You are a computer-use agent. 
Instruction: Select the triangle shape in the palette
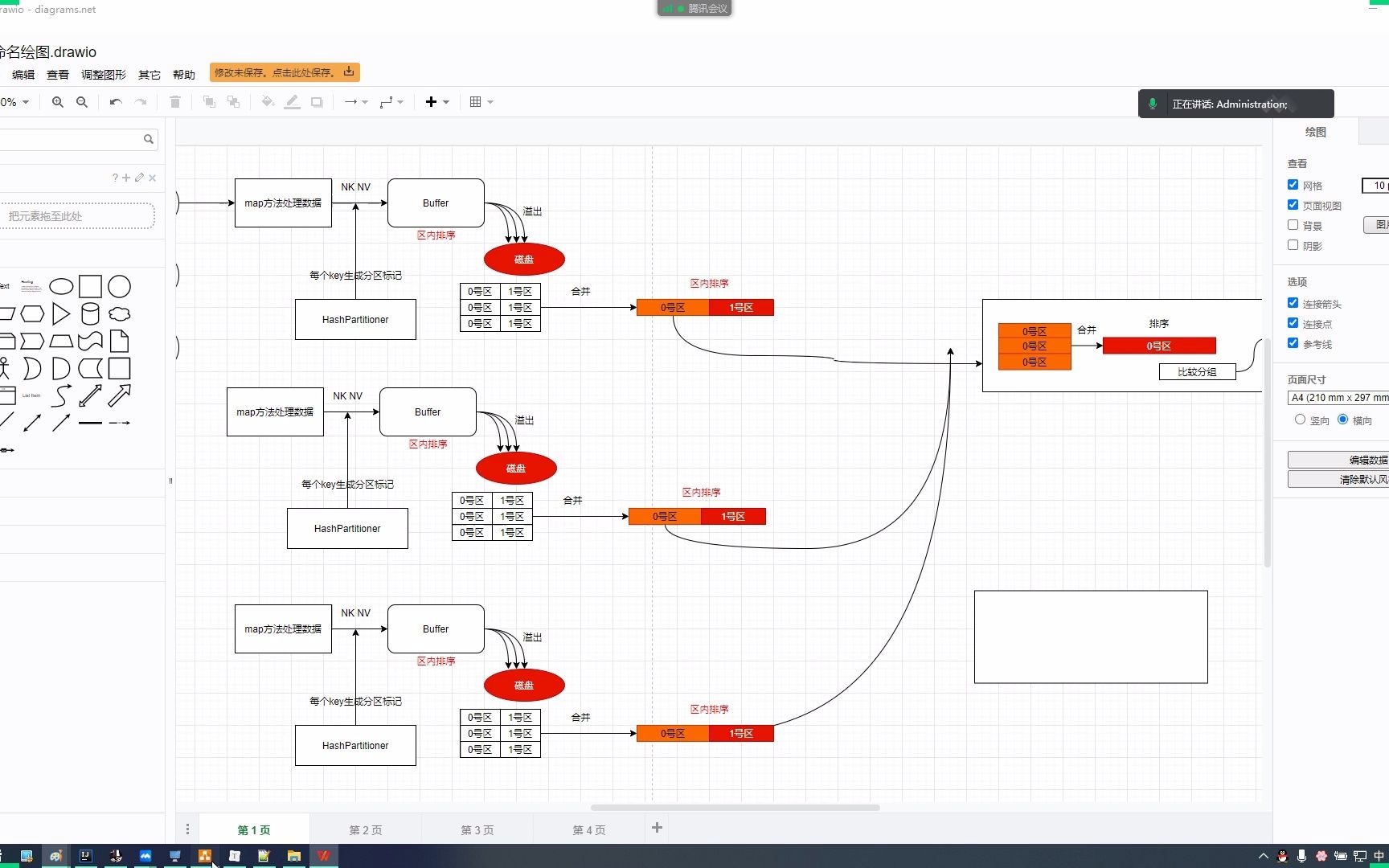click(61, 313)
